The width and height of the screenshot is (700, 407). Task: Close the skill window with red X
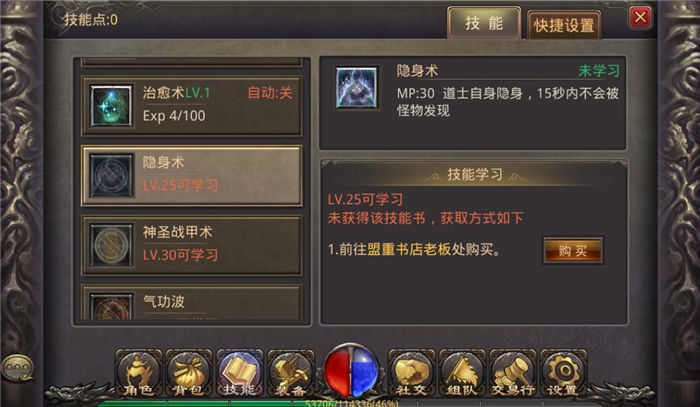(x=640, y=18)
